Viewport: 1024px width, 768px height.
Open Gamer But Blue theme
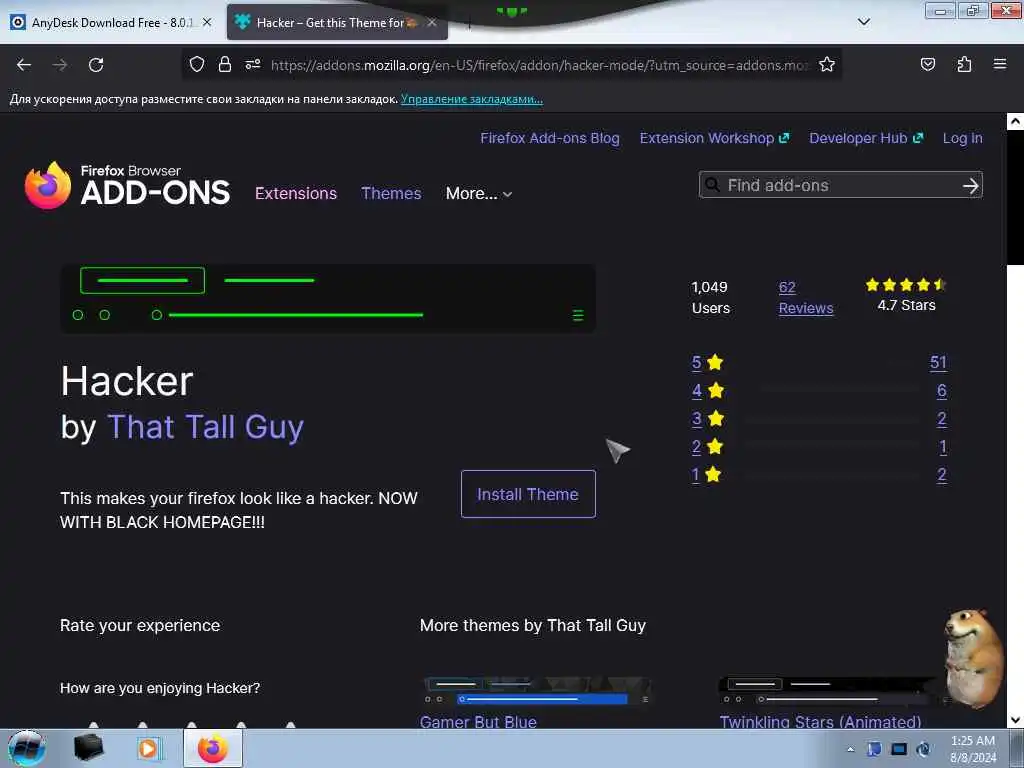[x=479, y=722]
